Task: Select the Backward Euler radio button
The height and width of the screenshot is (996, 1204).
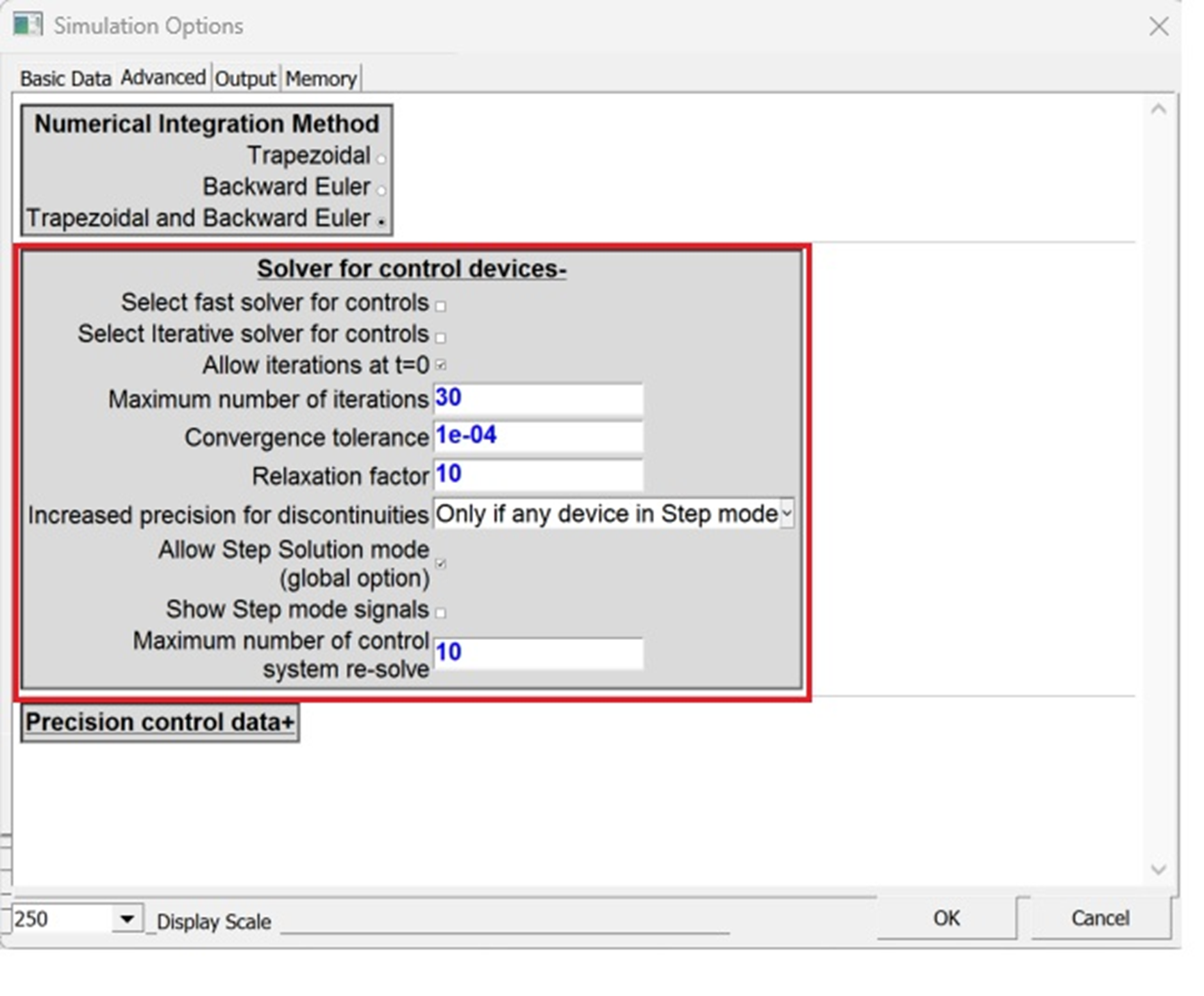Action: [381, 190]
